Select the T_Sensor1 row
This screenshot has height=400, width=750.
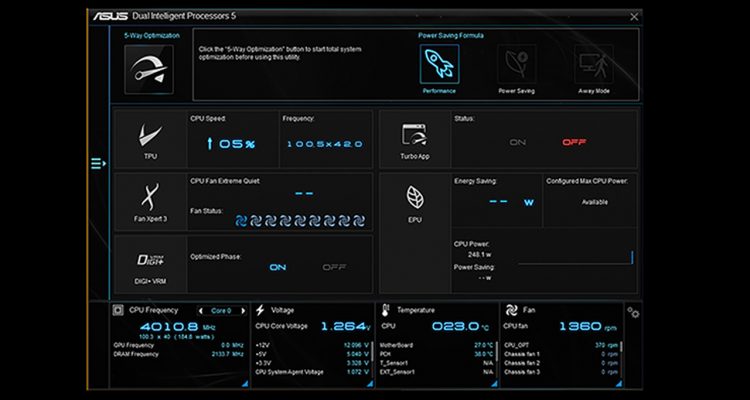437,363
